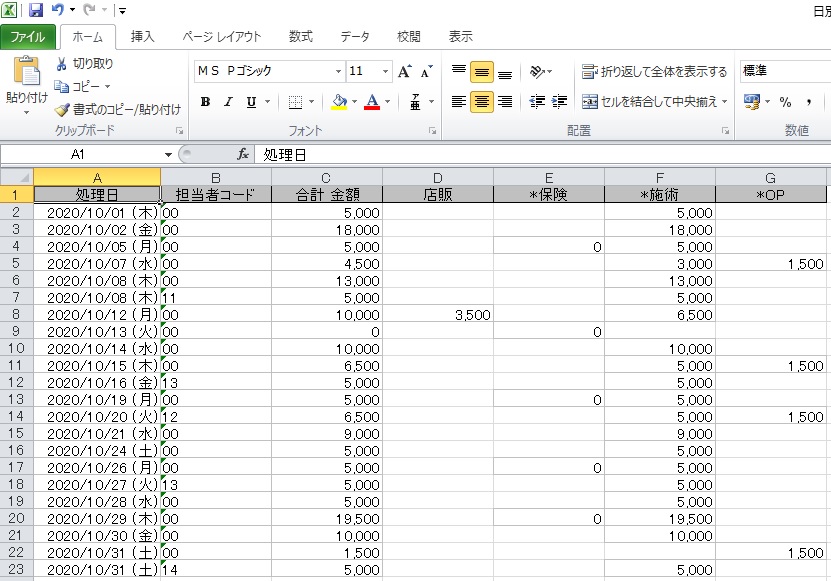Apply accounting currency number format
This screenshot has height=581, width=831.
pyautogui.click(x=752, y=101)
